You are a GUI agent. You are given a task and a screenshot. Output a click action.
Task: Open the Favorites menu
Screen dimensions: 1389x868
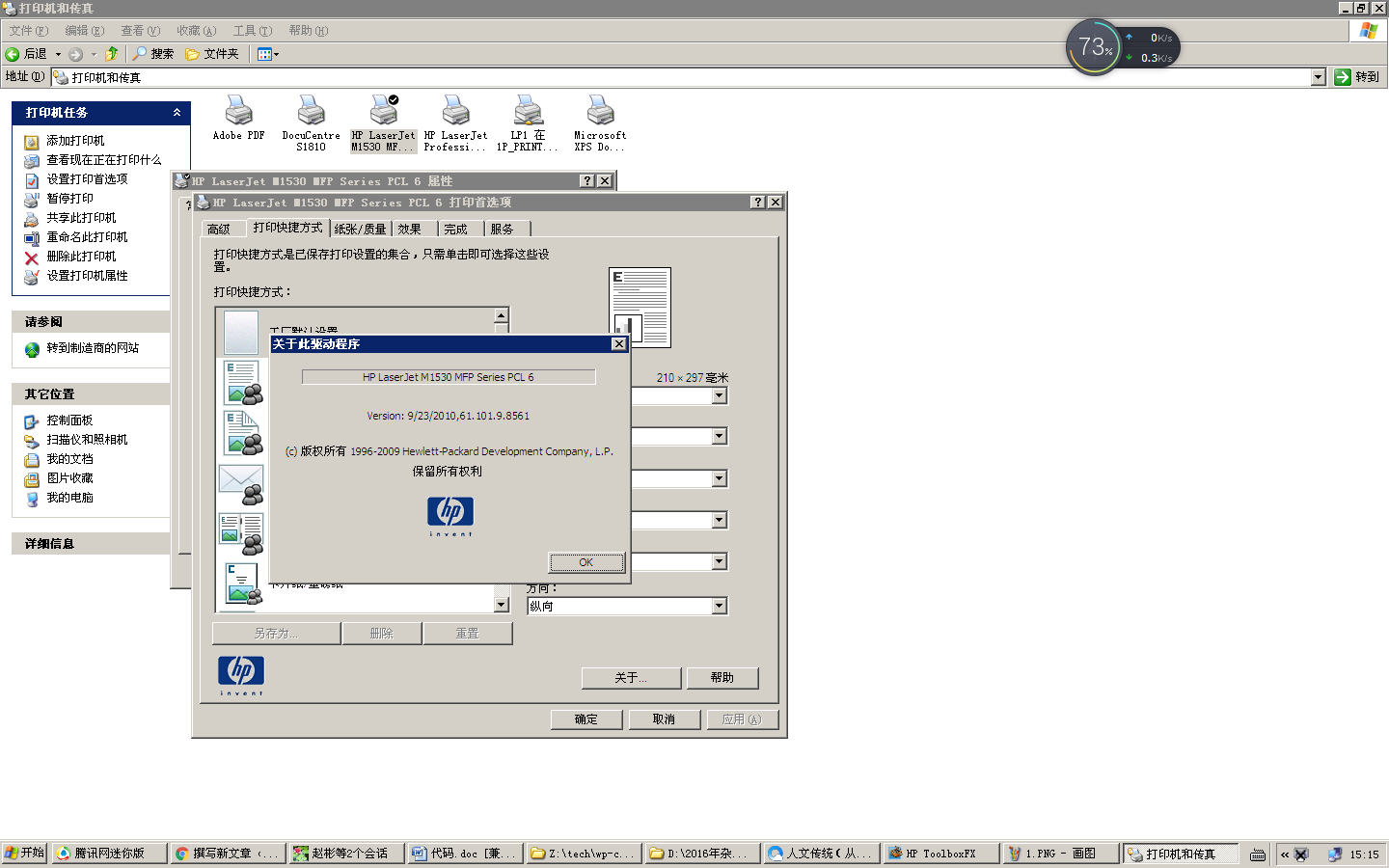(x=196, y=31)
